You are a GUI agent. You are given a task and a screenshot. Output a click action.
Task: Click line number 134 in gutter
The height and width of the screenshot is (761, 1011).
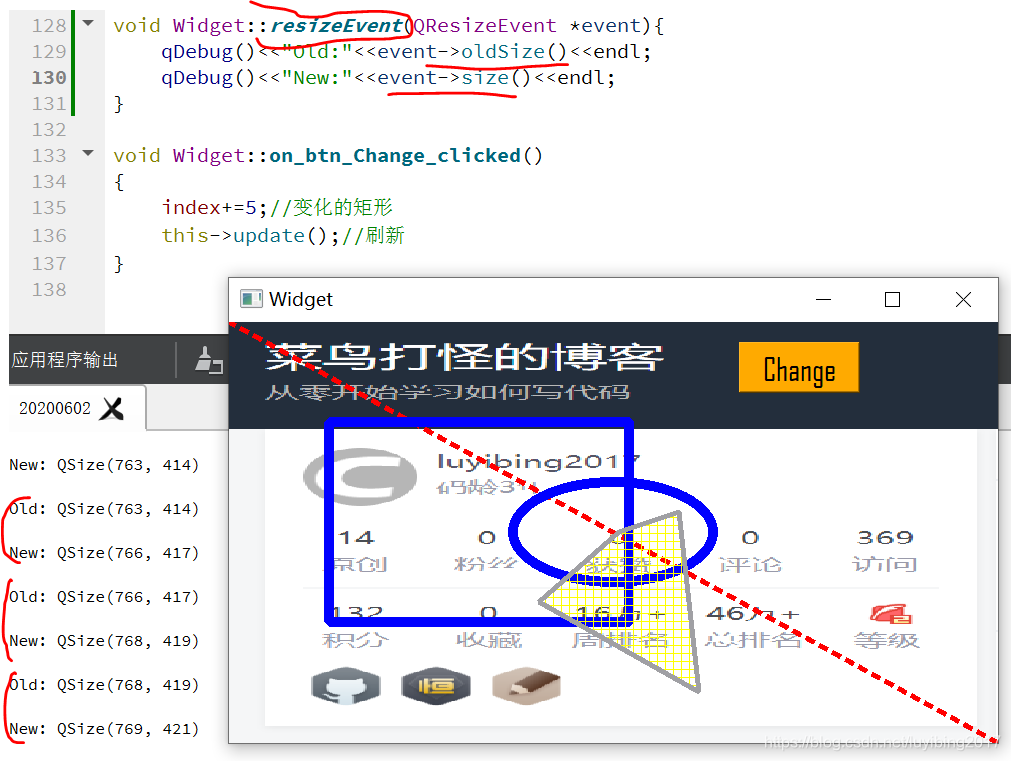[49, 182]
